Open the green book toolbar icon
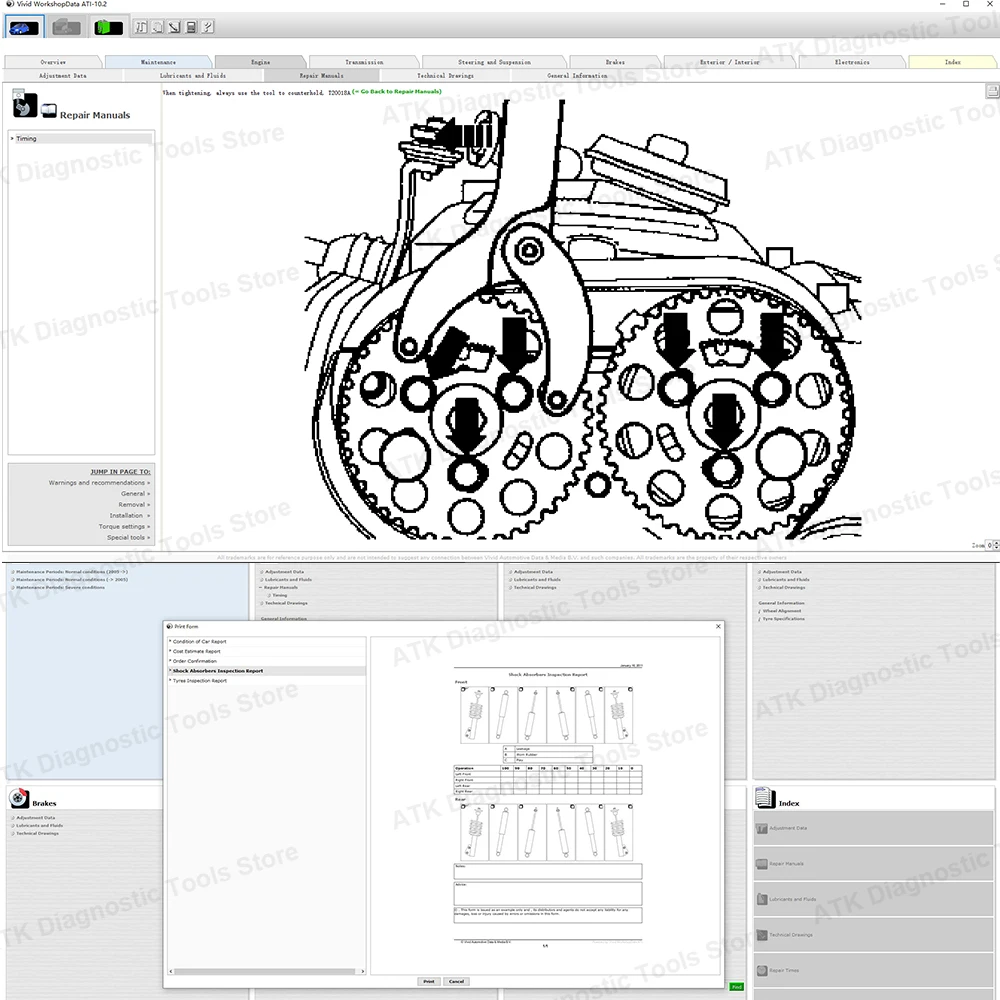1000x1000 pixels. click(x=108, y=27)
